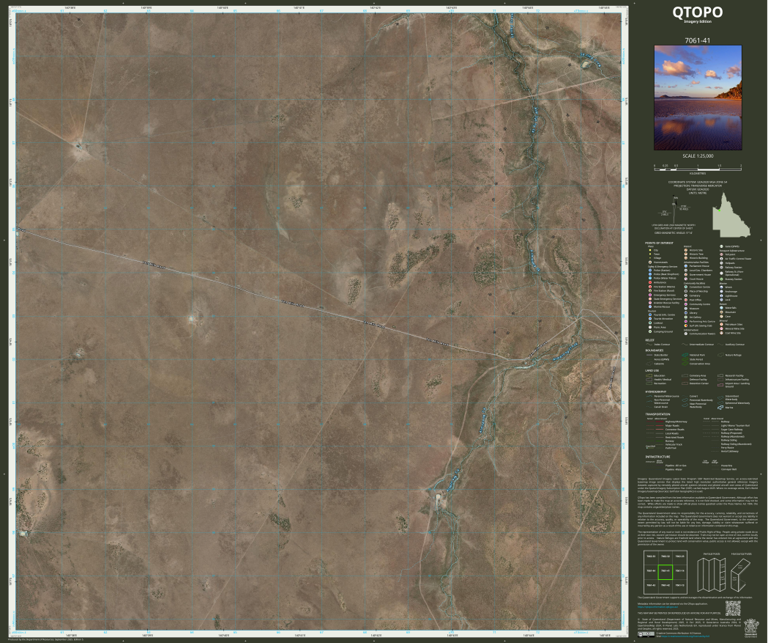Screen dimensions: 768x643
Task: Select the green highlighted index grid cell
Action: coord(666,572)
